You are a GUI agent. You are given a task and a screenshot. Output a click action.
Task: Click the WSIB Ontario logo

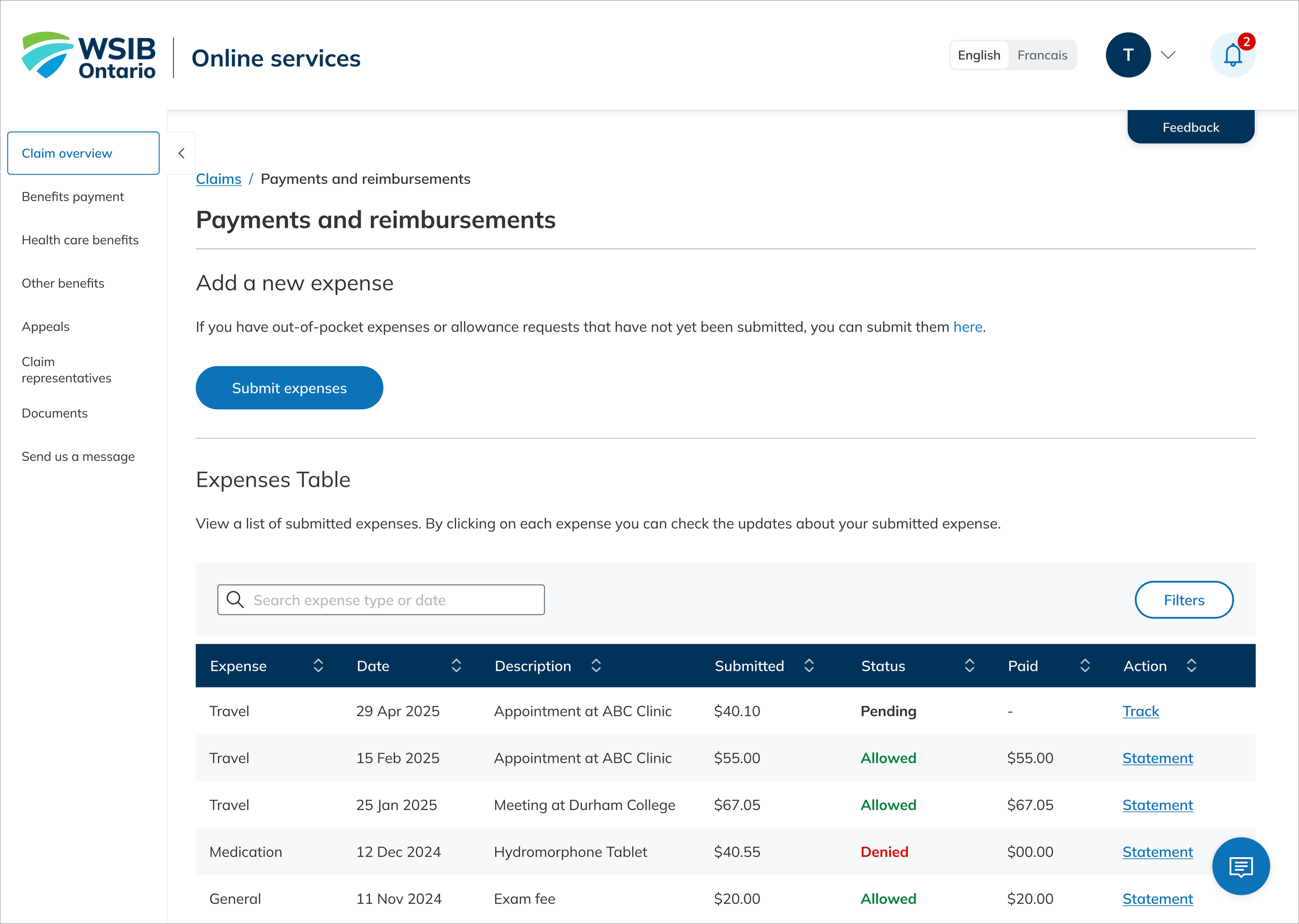pos(89,56)
